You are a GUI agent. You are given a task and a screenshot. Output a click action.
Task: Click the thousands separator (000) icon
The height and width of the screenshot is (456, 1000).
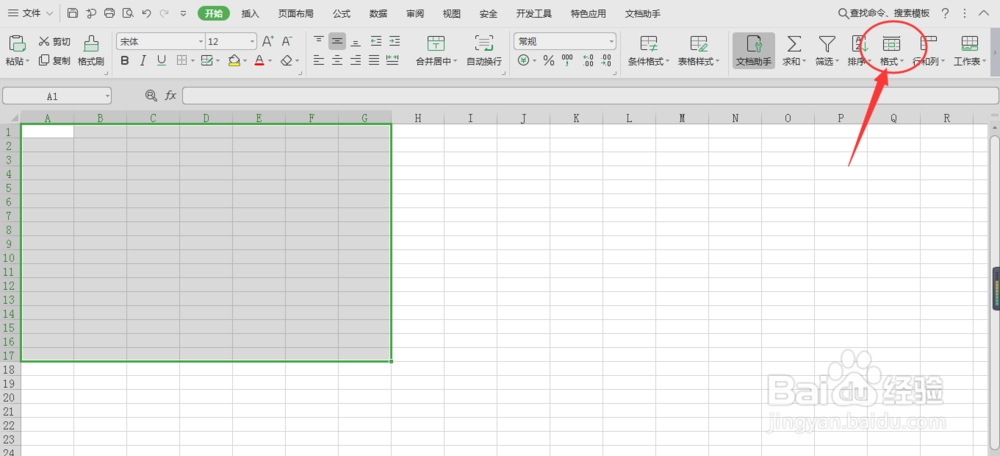tap(568, 61)
